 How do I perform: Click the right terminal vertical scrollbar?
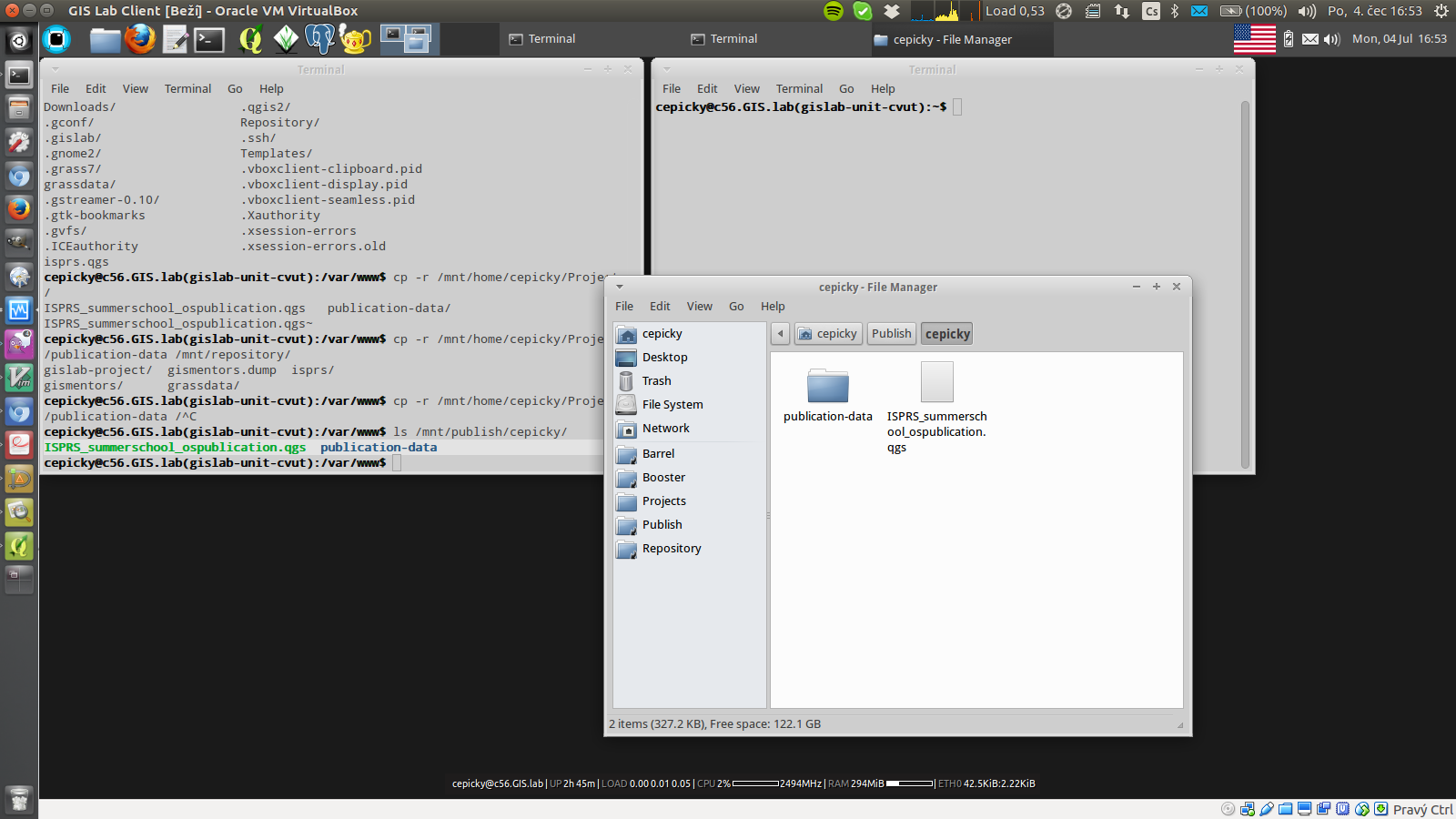click(1245, 285)
